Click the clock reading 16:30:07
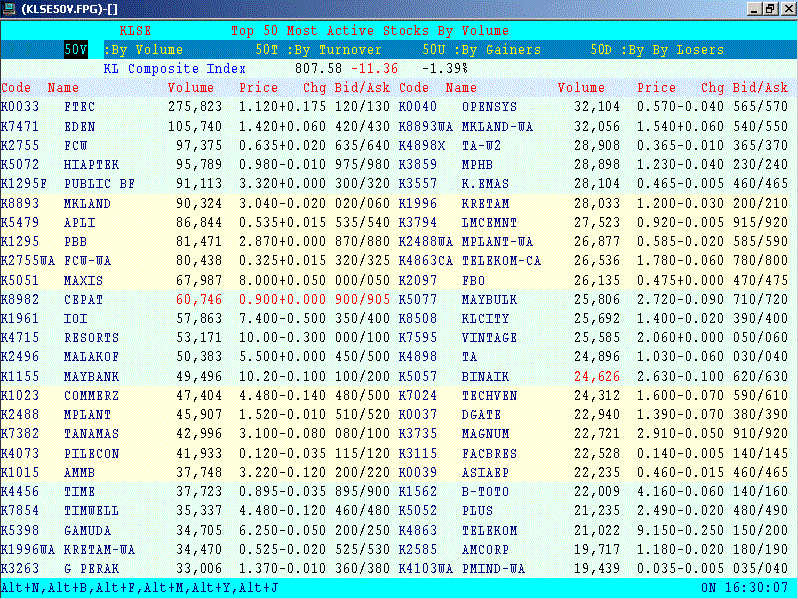The image size is (798, 599). (756, 588)
